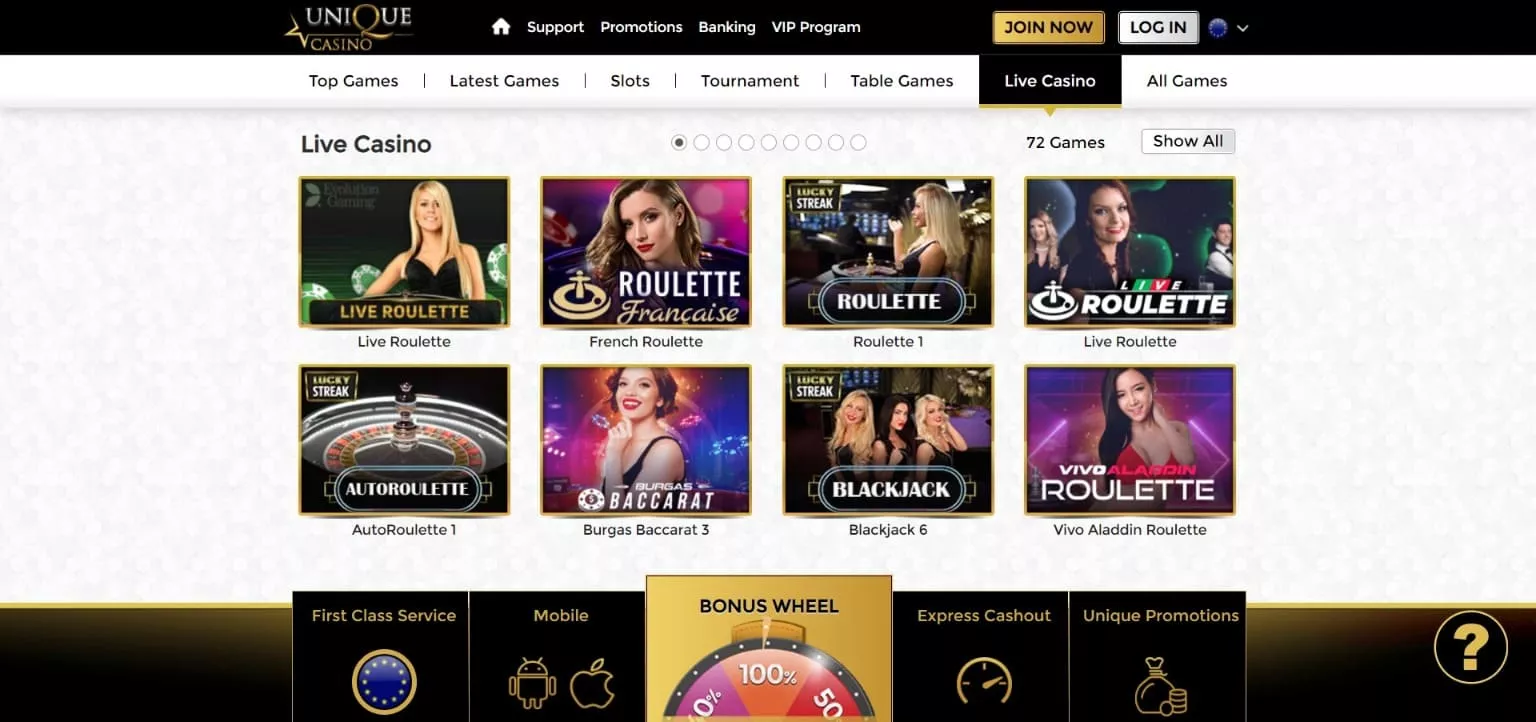Image resolution: width=1536 pixels, height=722 pixels.
Task: Click the Apple logo icon
Action: tap(592, 684)
